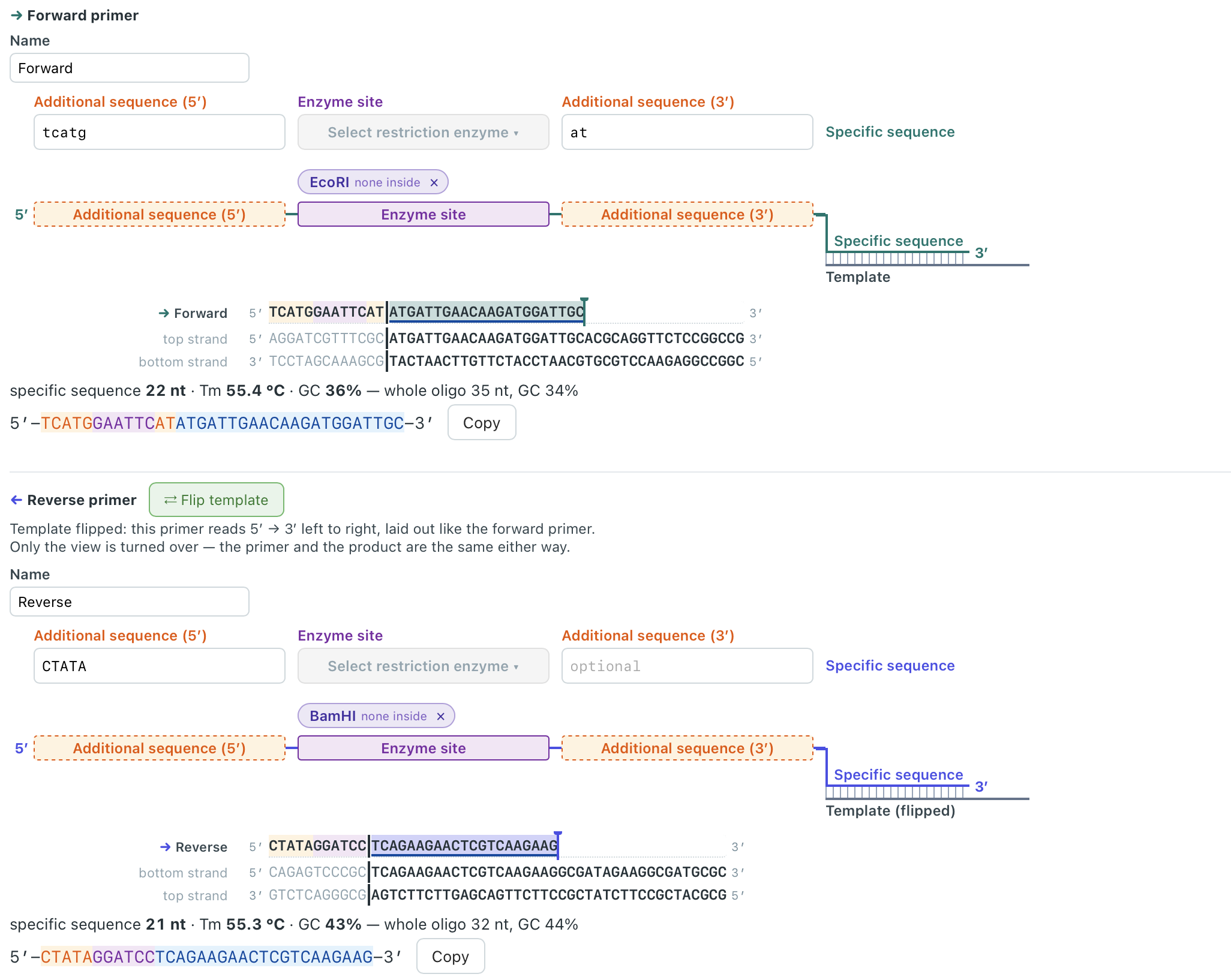The width and height of the screenshot is (1231, 980).
Task: Click the EcoRI none inside chip label
Action: point(365,182)
